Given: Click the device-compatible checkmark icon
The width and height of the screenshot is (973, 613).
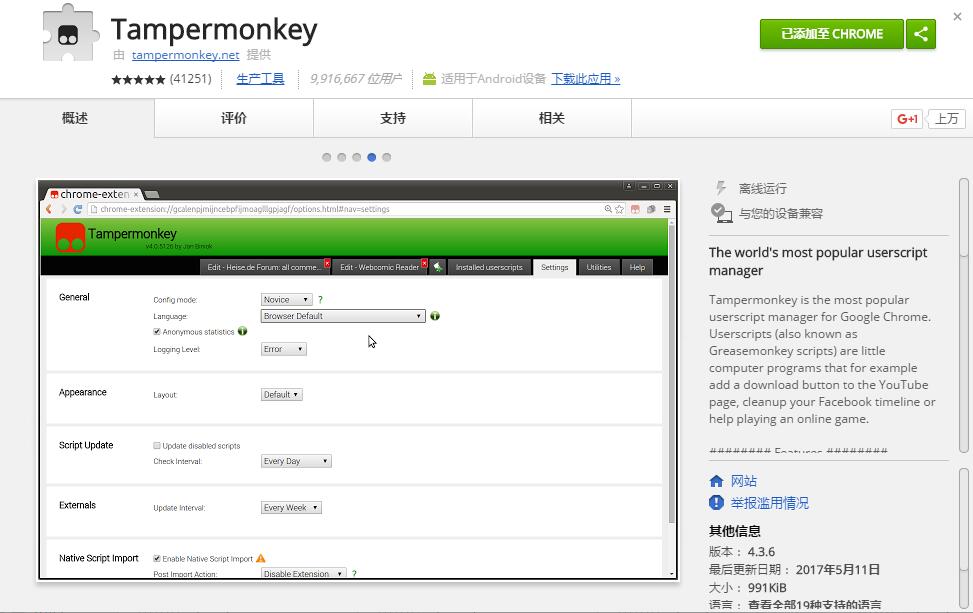Looking at the screenshot, I should tap(720, 213).
